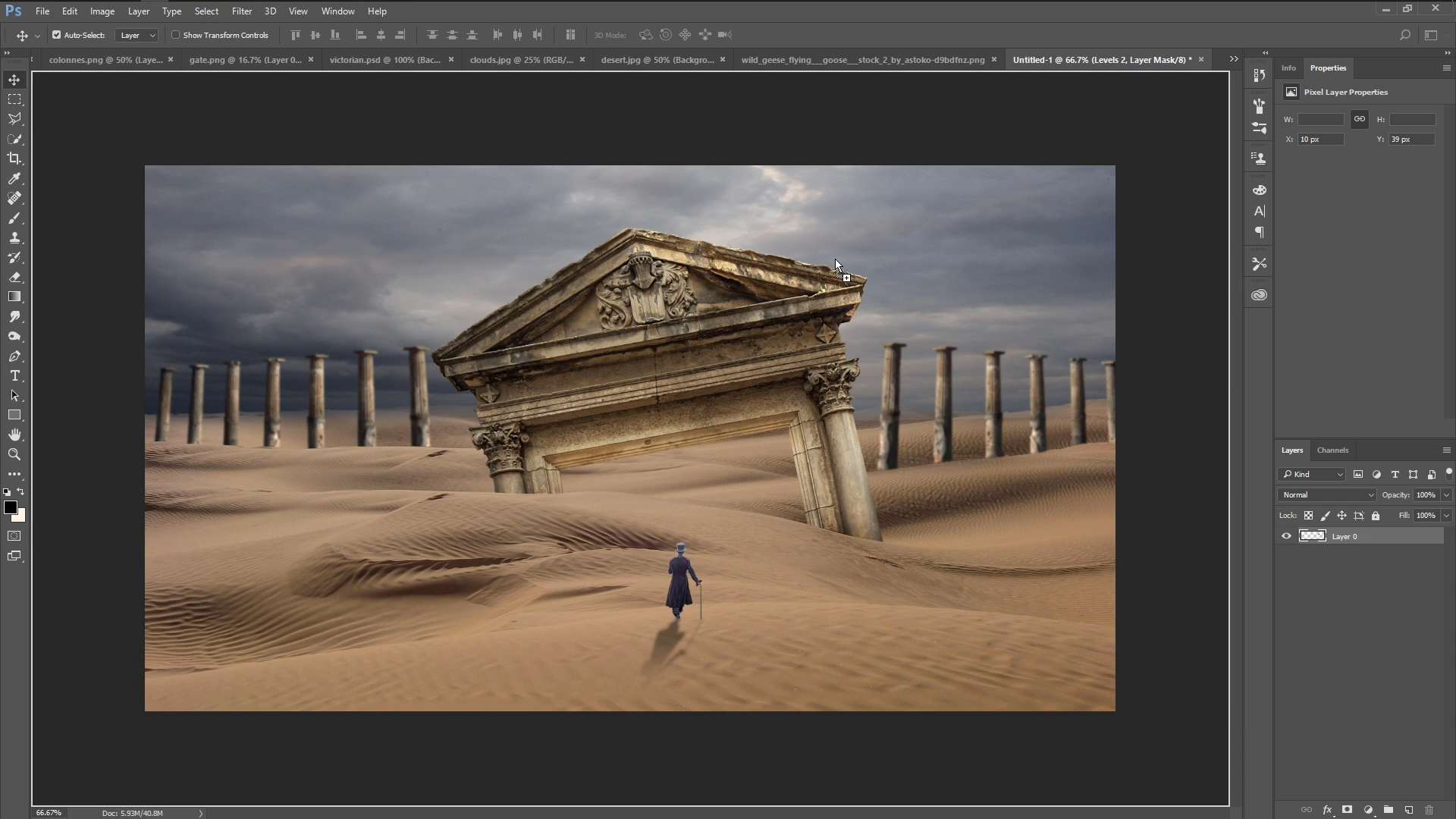Screen dimensions: 1456x819
Task: Switch to the Info tab
Action: click(1288, 68)
